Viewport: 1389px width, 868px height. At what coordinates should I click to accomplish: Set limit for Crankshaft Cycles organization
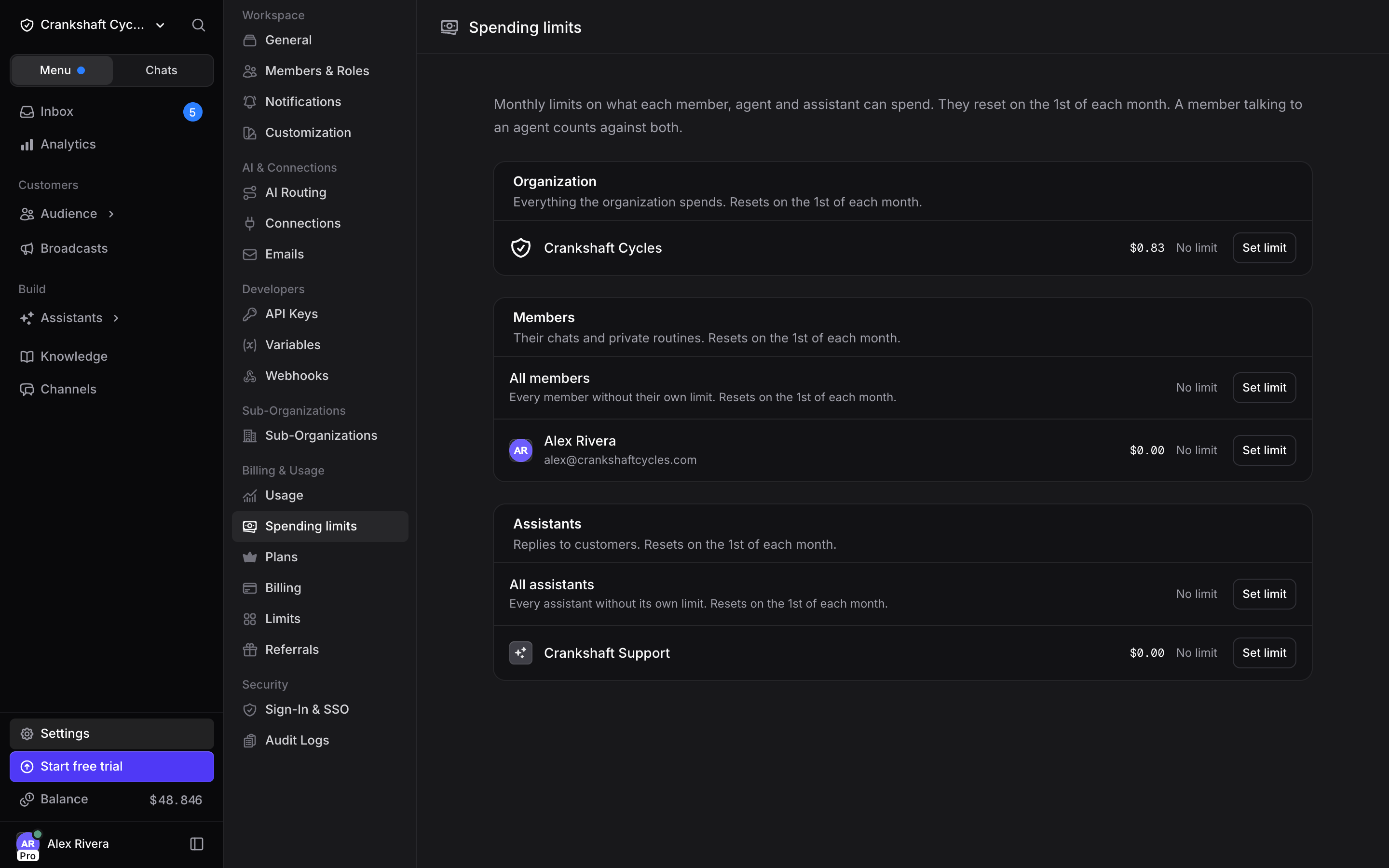pyautogui.click(x=1264, y=248)
